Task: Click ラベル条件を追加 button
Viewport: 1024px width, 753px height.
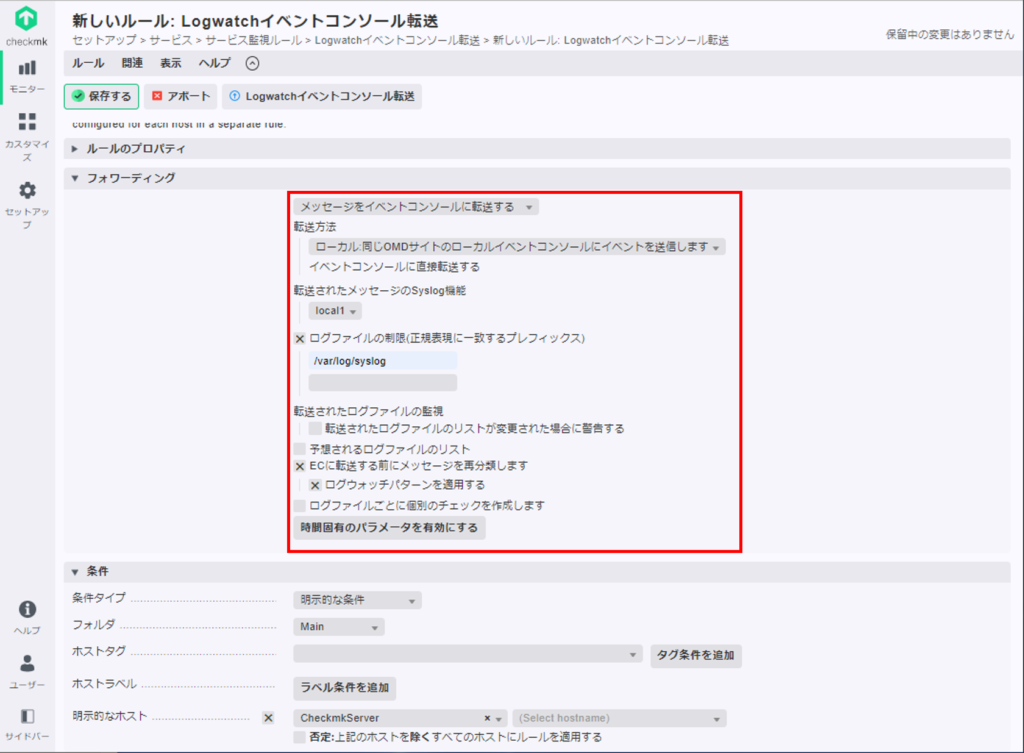Action: (x=344, y=688)
